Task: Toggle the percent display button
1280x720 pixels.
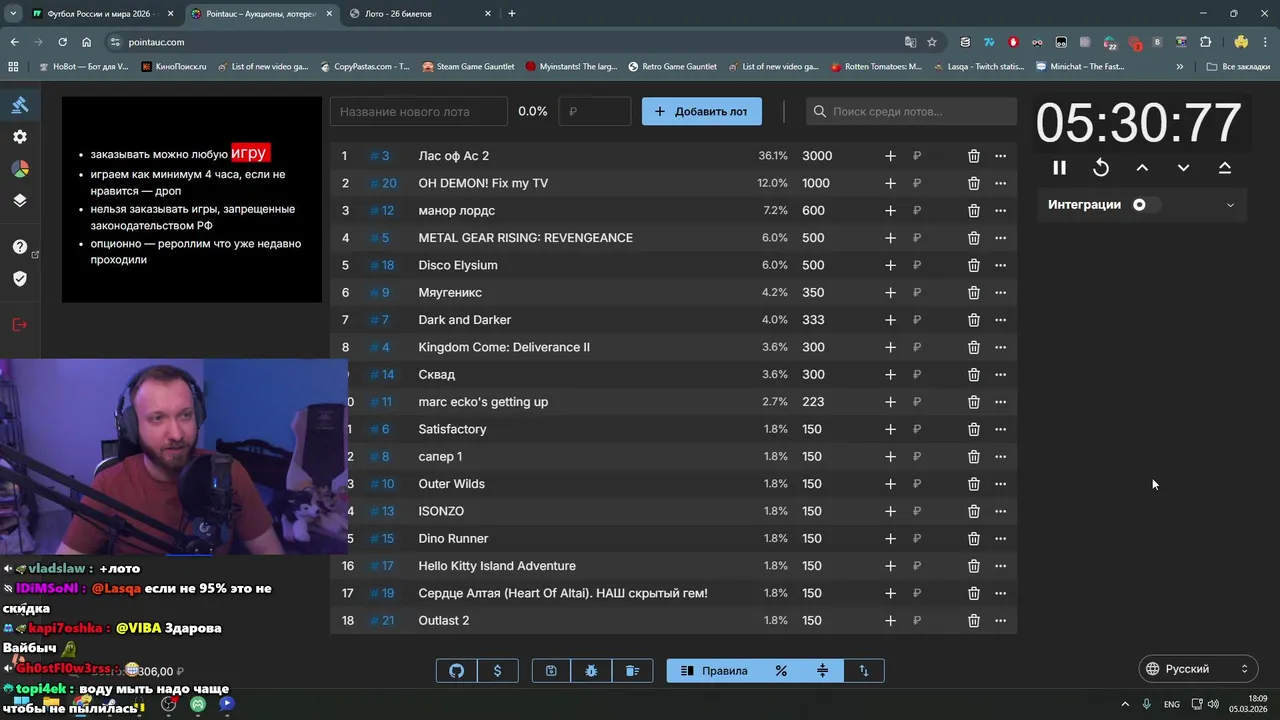Action: click(782, 671)
